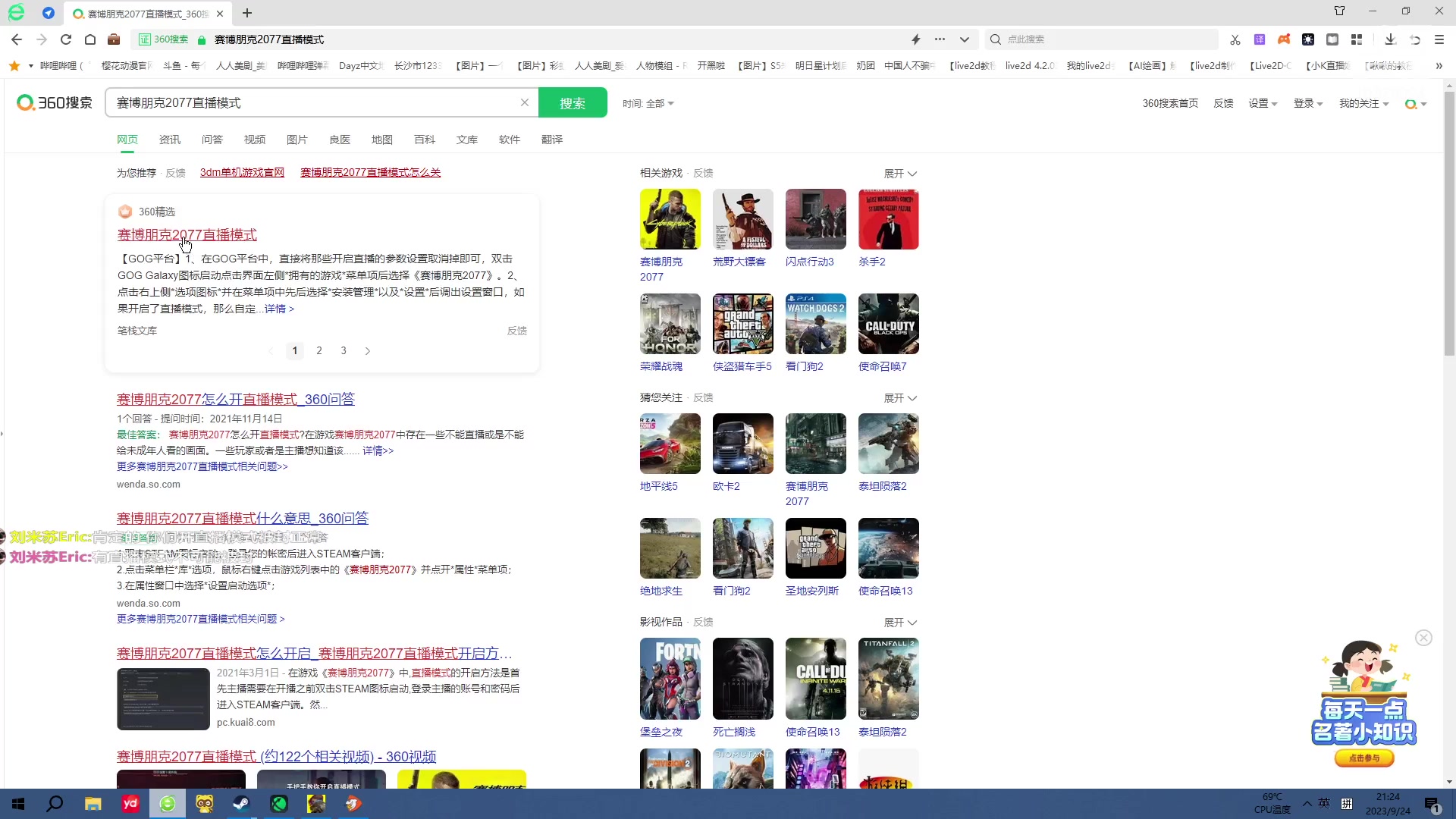This screenshot has width=1456, height=819.
Task: Open the 欧卡2 game thumbnail
Action: pyautogui.click(x=743, y=444)
